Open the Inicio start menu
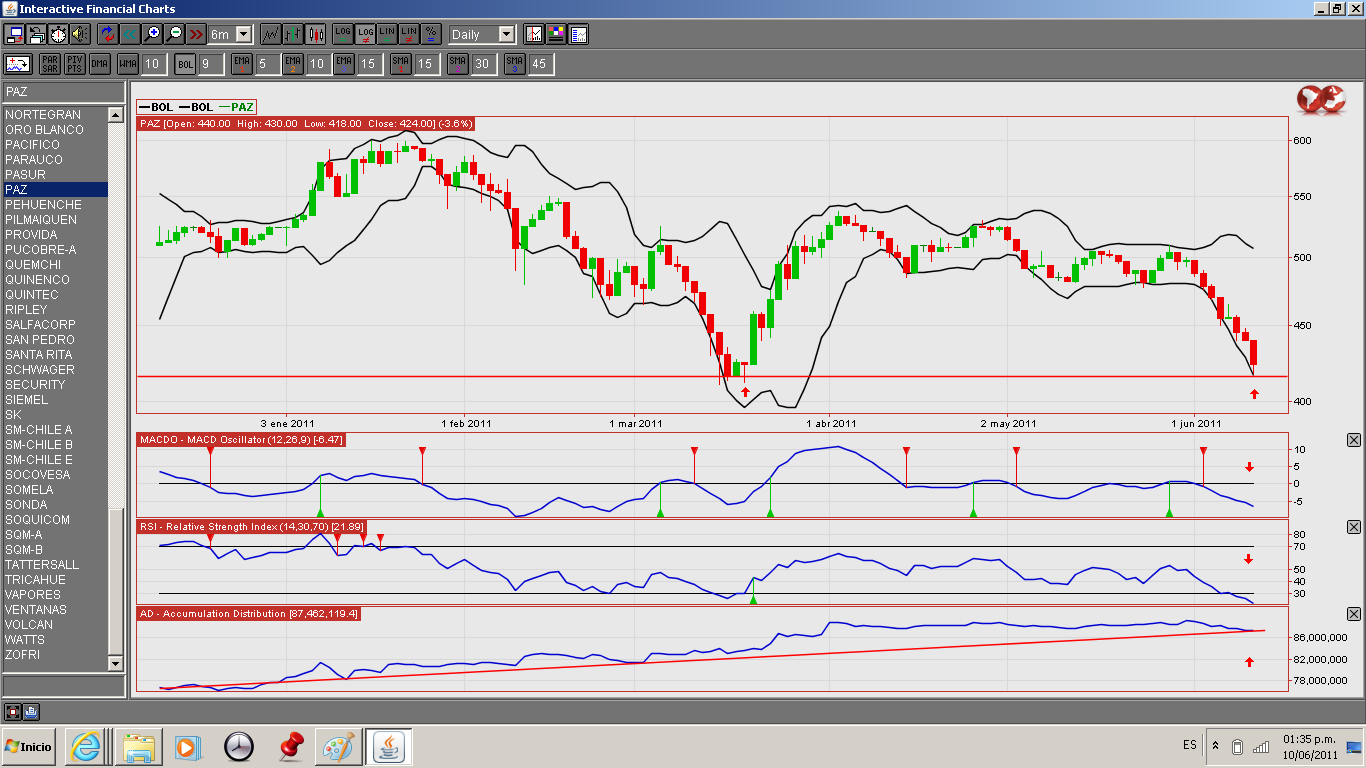The width and height of the screenshot is (1366, 768). tap(29, 746)
